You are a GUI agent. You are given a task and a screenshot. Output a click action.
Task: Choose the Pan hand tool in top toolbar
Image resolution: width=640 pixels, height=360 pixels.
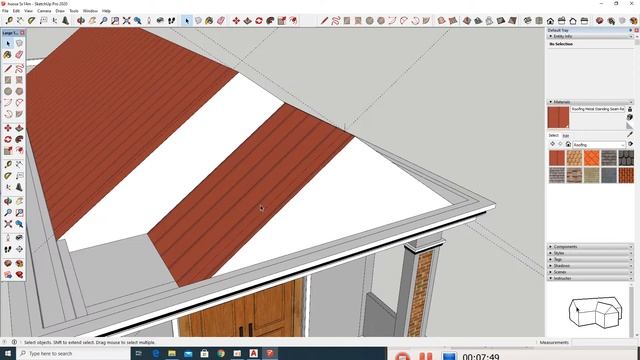coord(92,20)
